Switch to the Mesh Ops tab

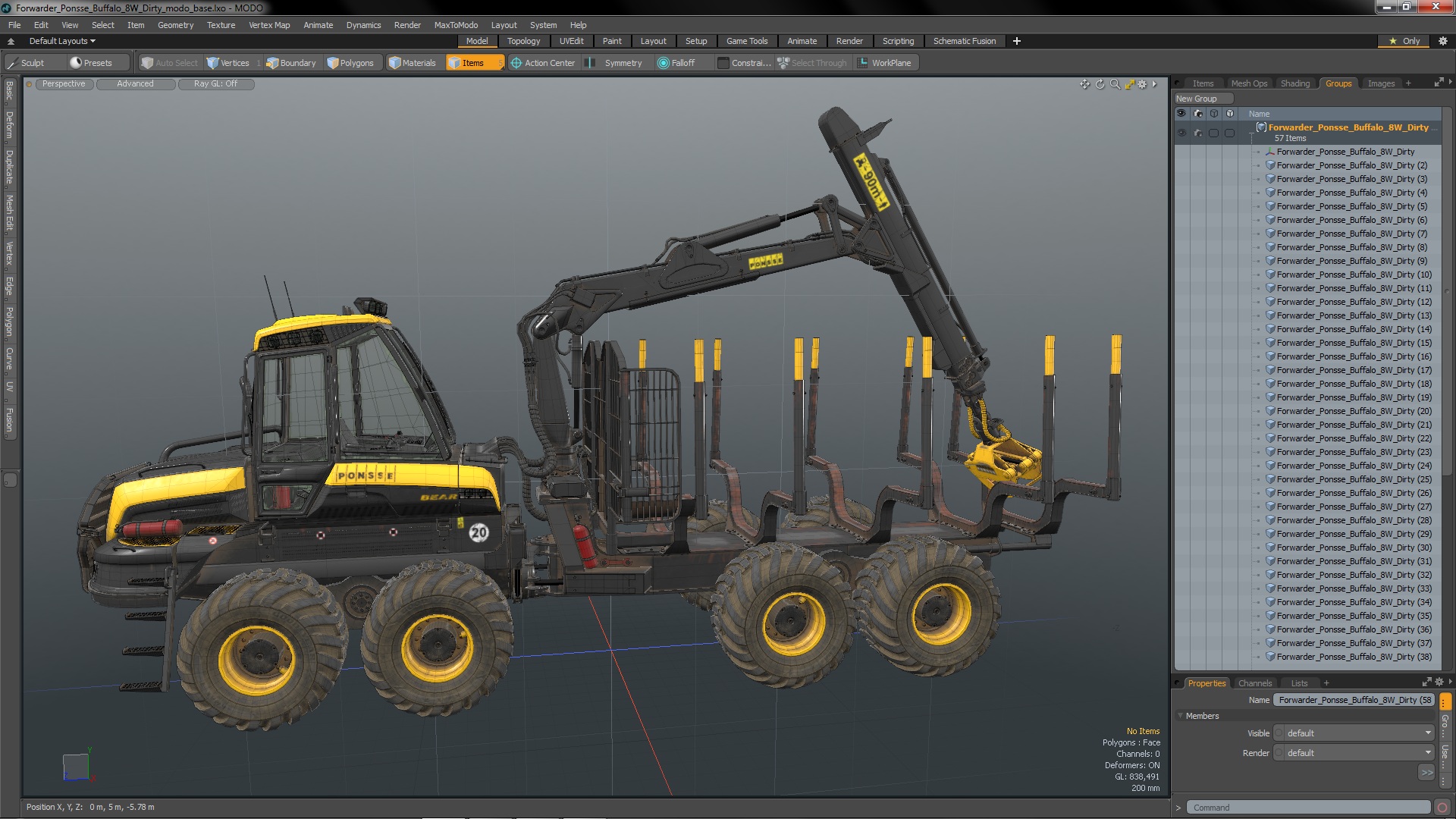point(1249,83)
